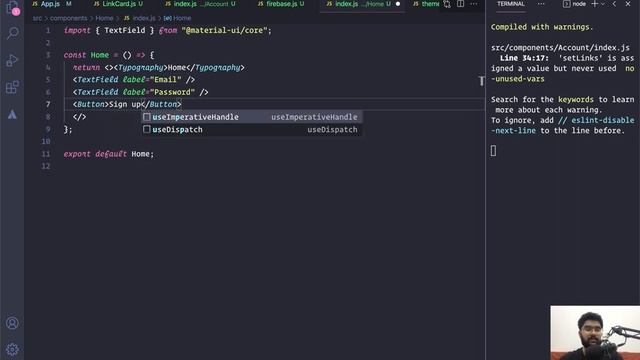Click the JS icon on the firebase.js tab
640x360 pixels.
pyautogui.click(x=260, y=4)
